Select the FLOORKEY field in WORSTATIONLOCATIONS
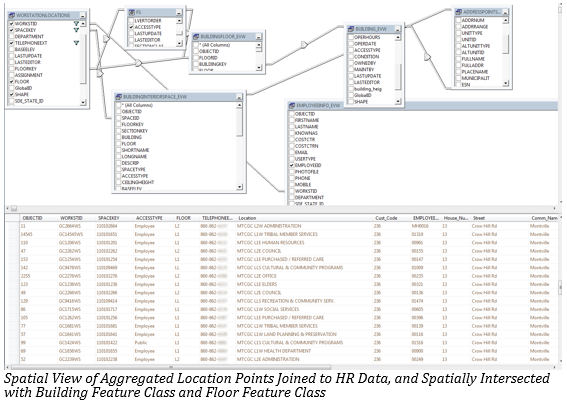The image size is (567, 404). [26, 69]
